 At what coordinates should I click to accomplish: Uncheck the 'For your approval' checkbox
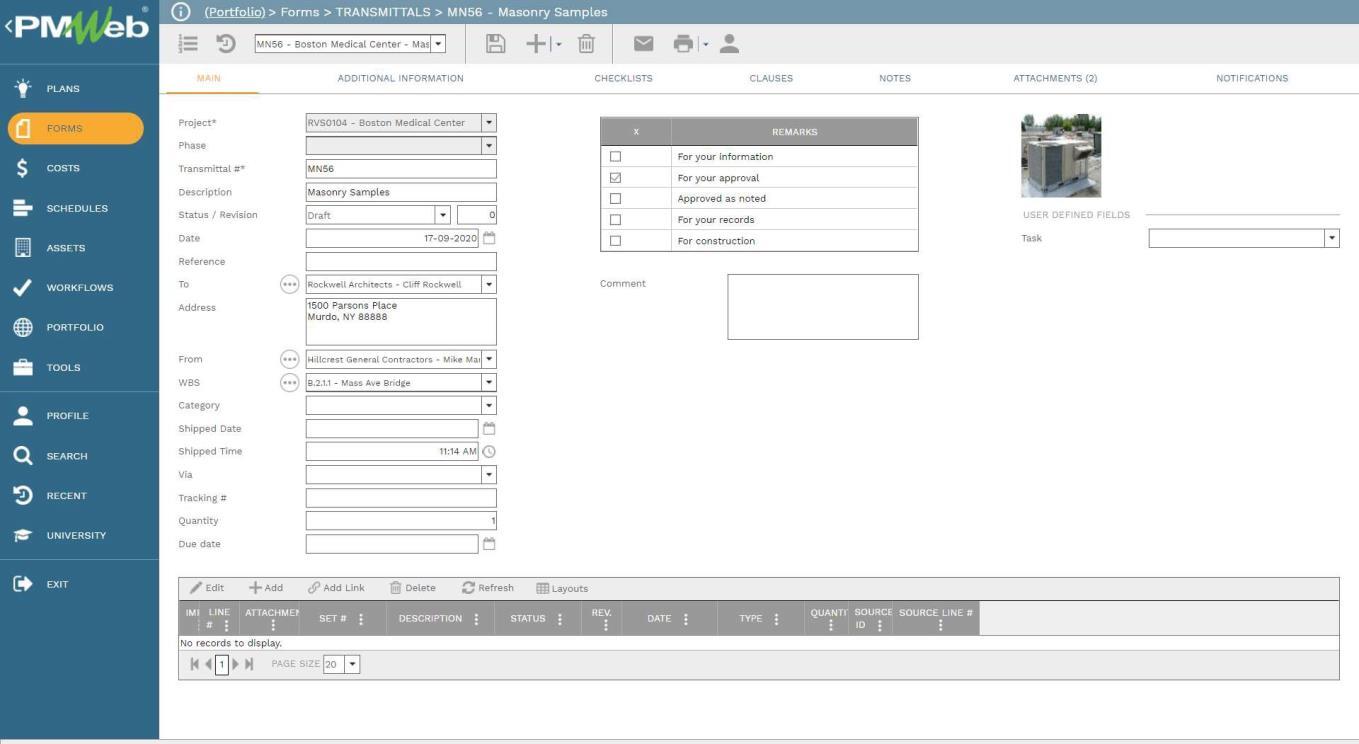tap(615, 178)
